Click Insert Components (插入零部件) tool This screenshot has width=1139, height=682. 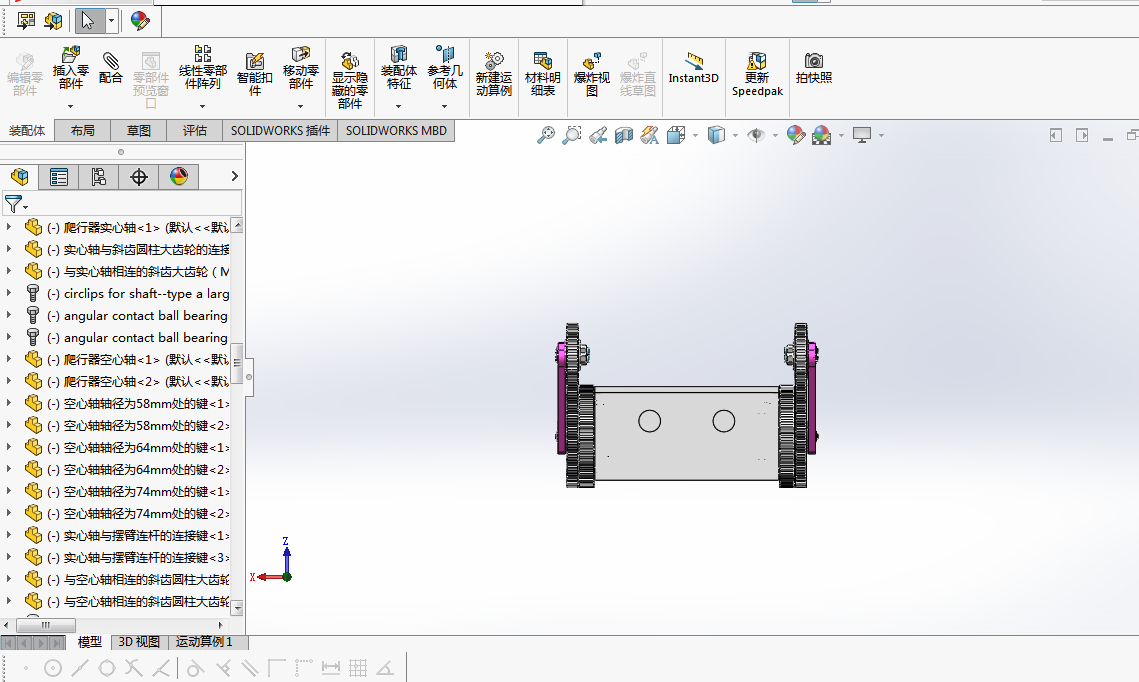coord(70,68)
